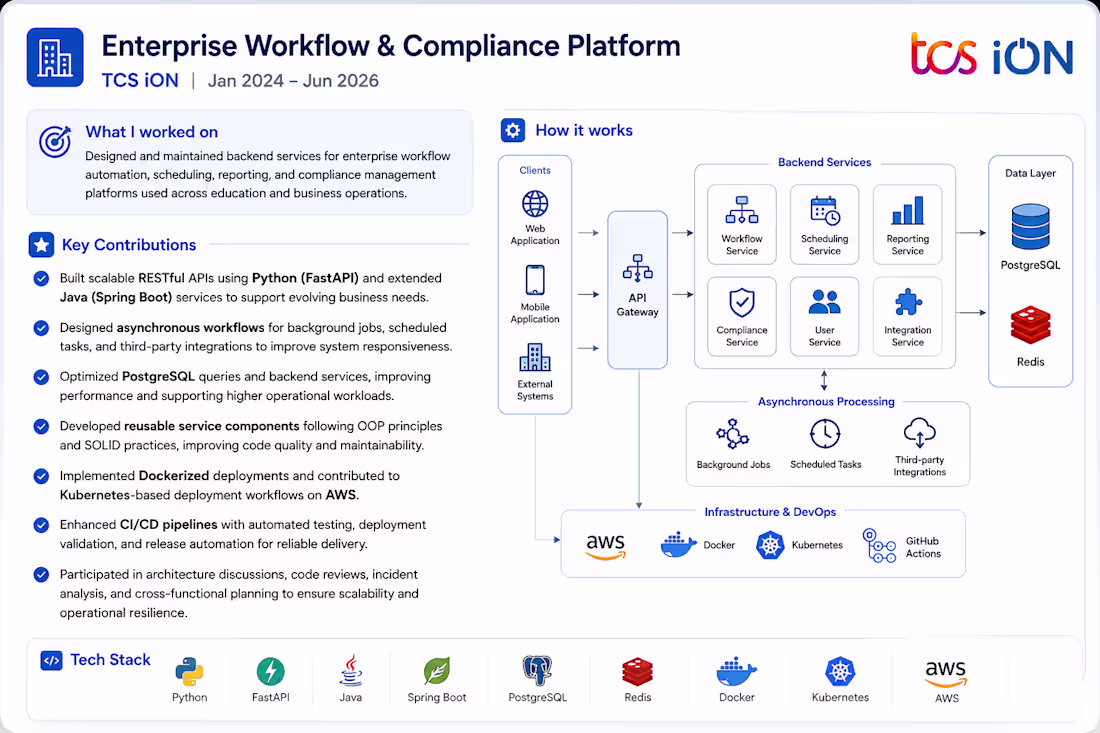This screenshot has width=1100, height=733.
Task: Click the bold Java (Spring Boot) text
Action: coord(116,297)
